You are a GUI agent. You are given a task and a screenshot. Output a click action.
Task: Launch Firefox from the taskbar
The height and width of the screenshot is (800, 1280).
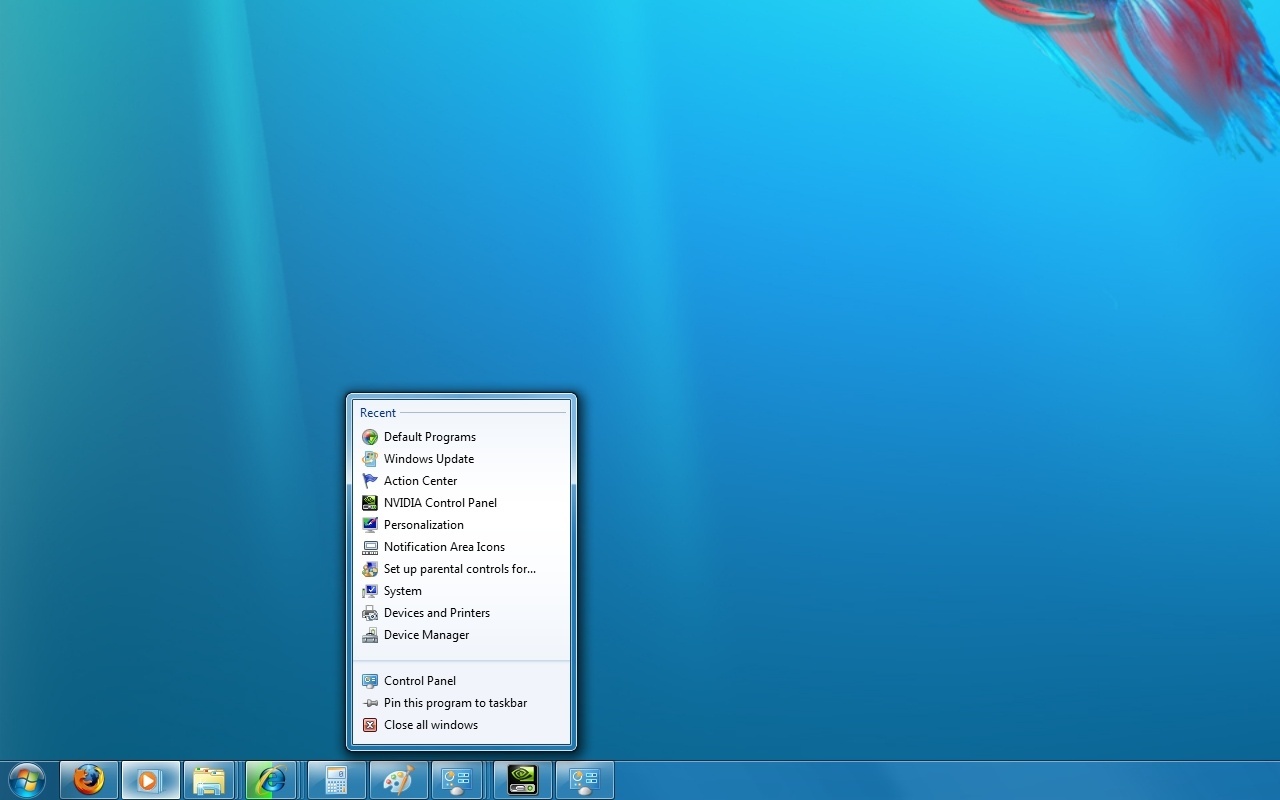(87, 779)
